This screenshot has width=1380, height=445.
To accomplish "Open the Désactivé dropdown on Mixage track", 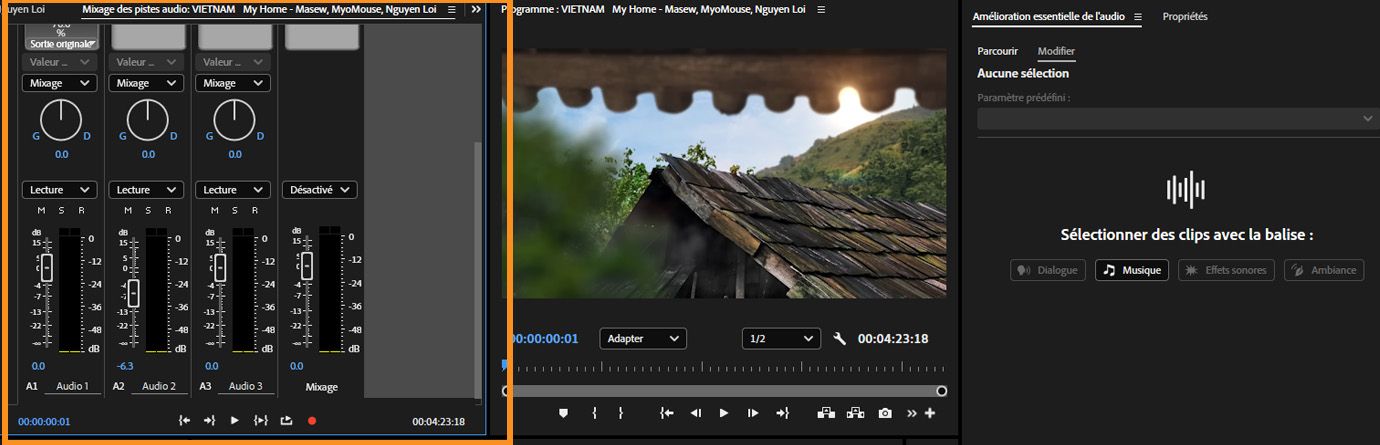I will tap(320, 189).
